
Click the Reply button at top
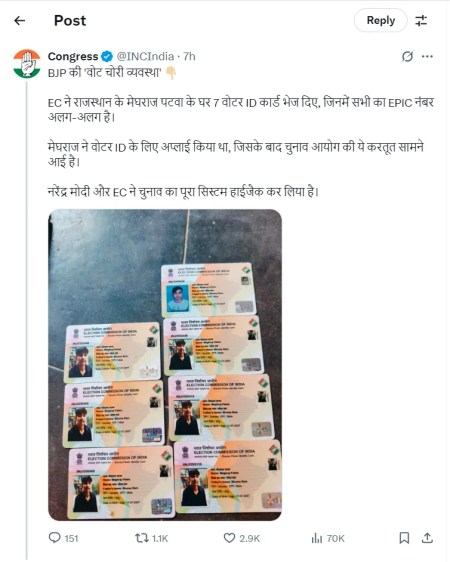pyautogui.click(x=380, y=20)
